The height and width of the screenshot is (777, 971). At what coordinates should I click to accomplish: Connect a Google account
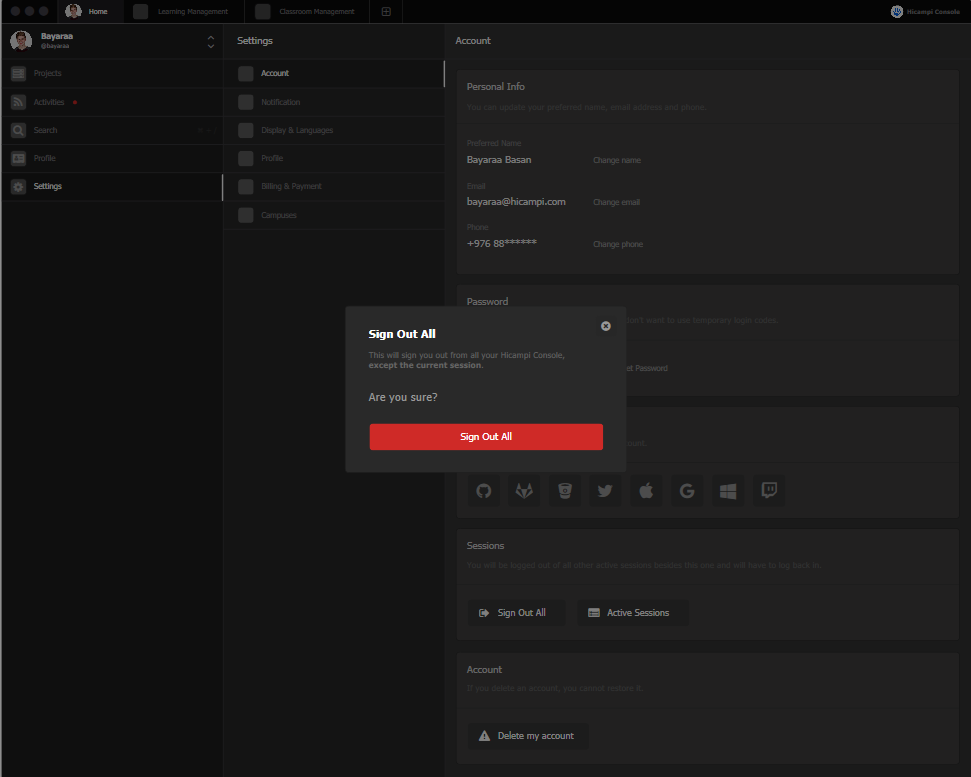tap(687, 490)
